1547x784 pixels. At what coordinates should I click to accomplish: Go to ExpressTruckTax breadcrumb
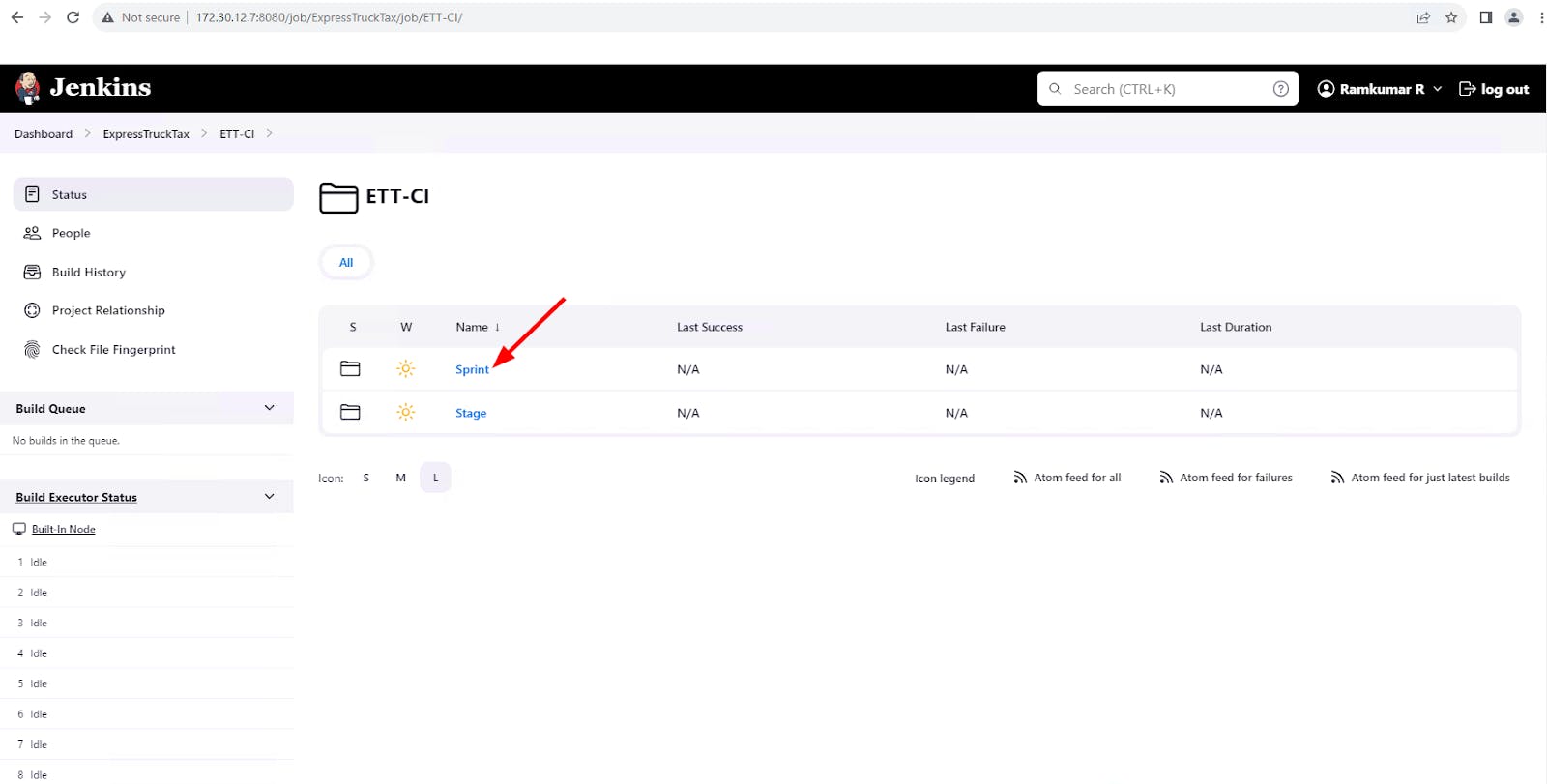[146, 133]
